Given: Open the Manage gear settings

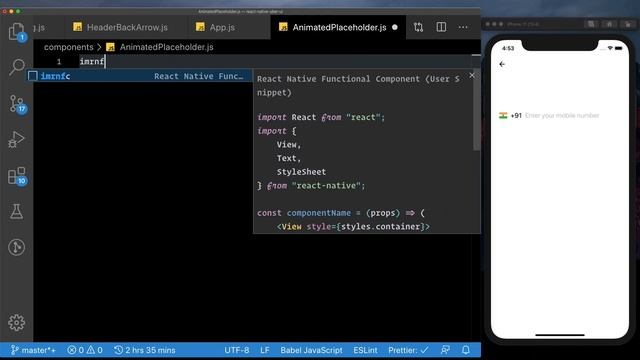Looking at the screenshot, I should (x=16, y=322).
